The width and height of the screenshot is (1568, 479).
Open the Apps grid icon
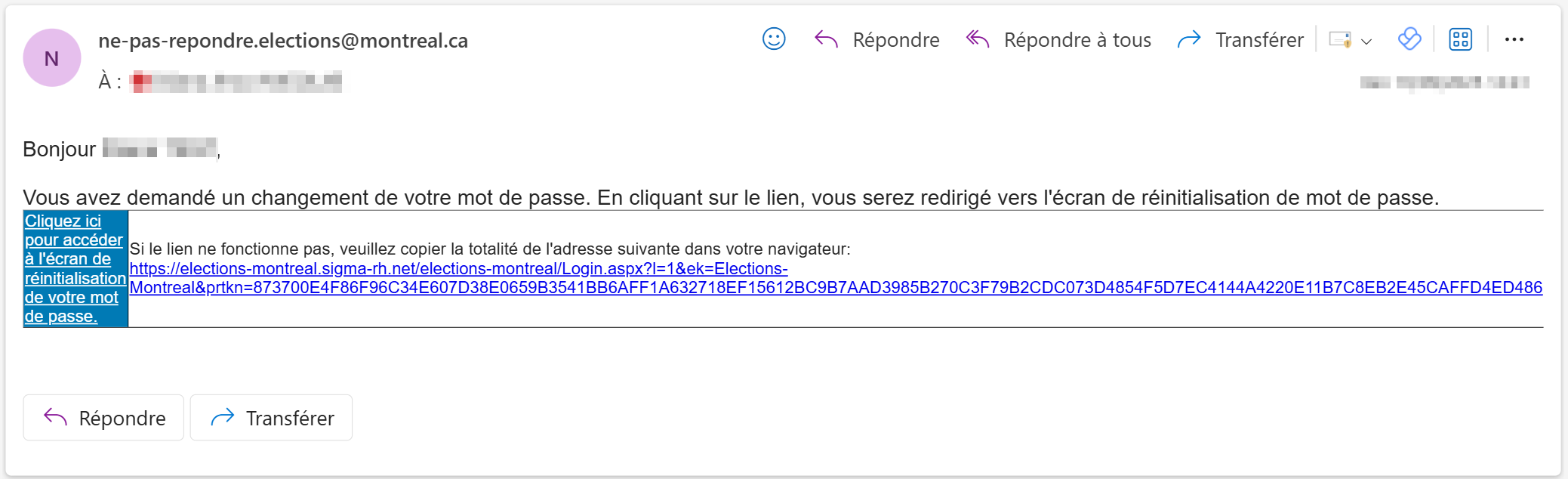coord(1461,39)
